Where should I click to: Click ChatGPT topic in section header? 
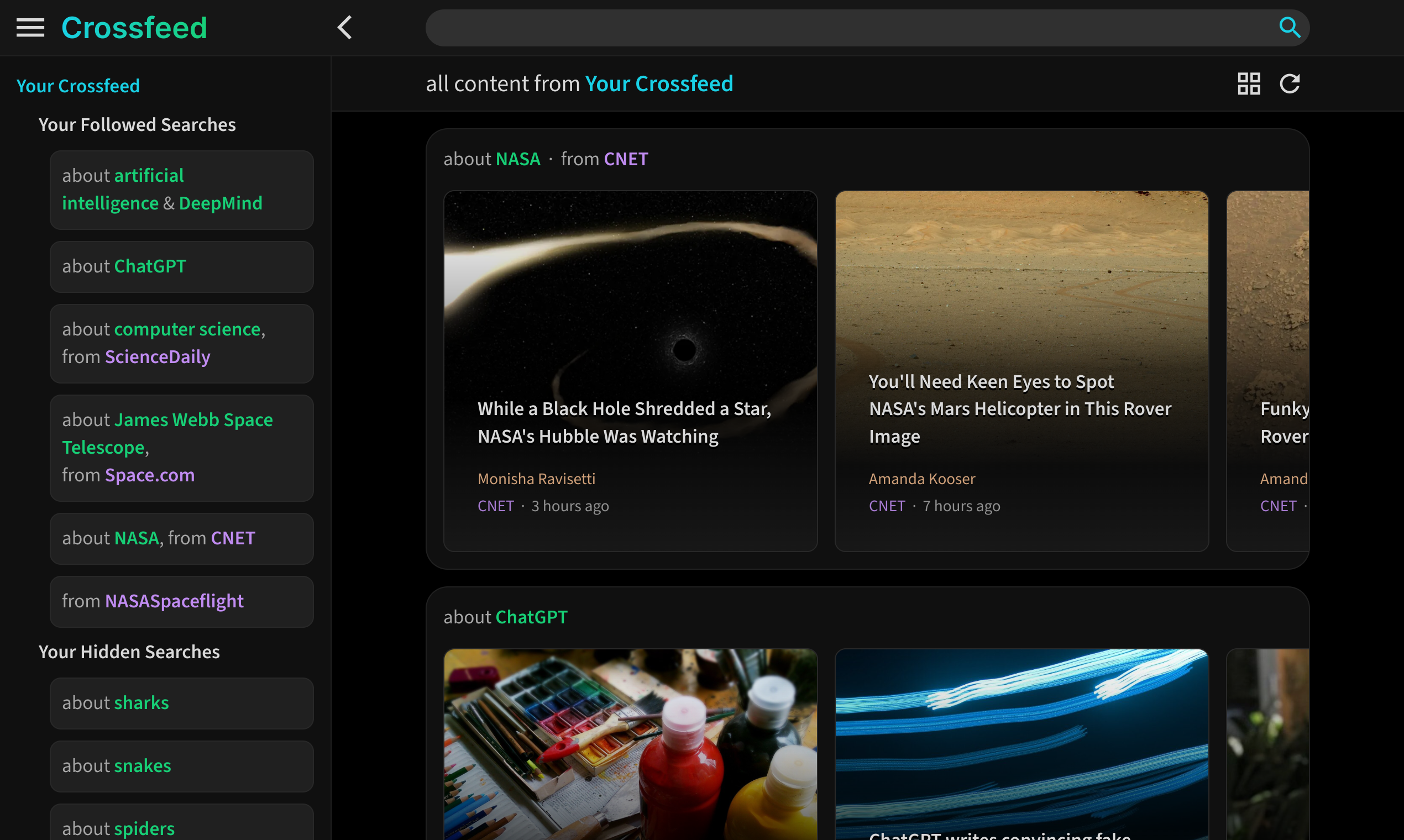point(531,617)
